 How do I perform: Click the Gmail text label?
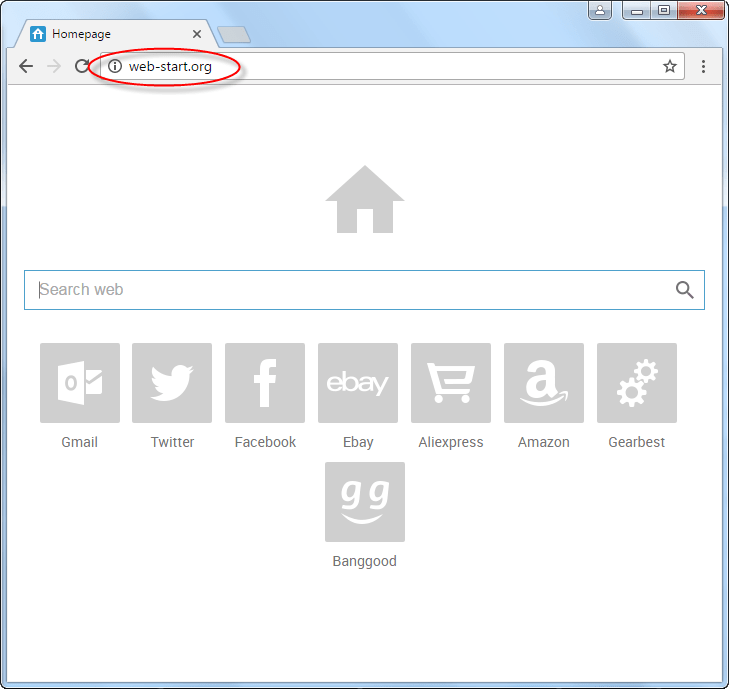tap(80, 442)
